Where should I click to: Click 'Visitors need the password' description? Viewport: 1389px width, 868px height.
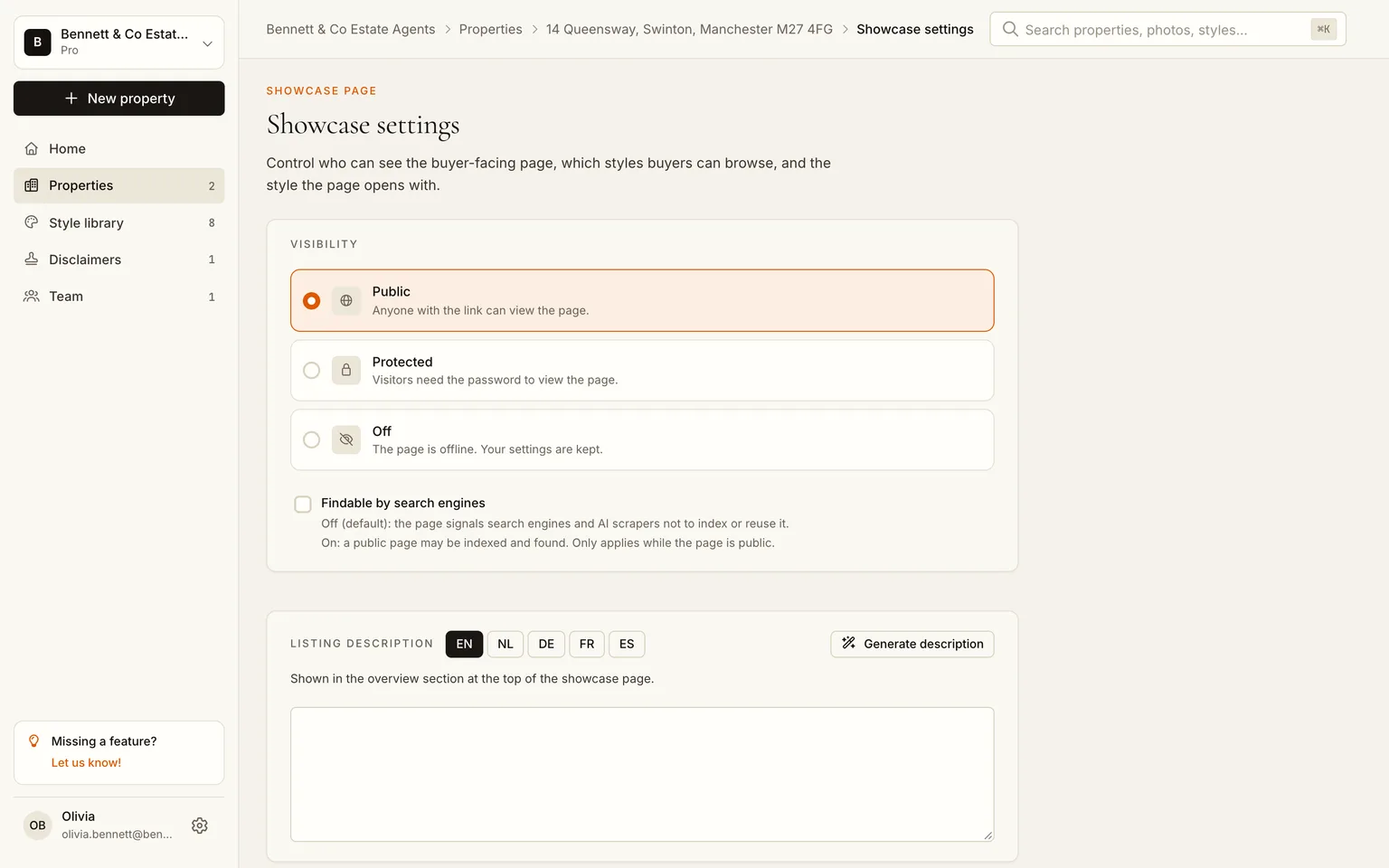[x=495, y=380]
